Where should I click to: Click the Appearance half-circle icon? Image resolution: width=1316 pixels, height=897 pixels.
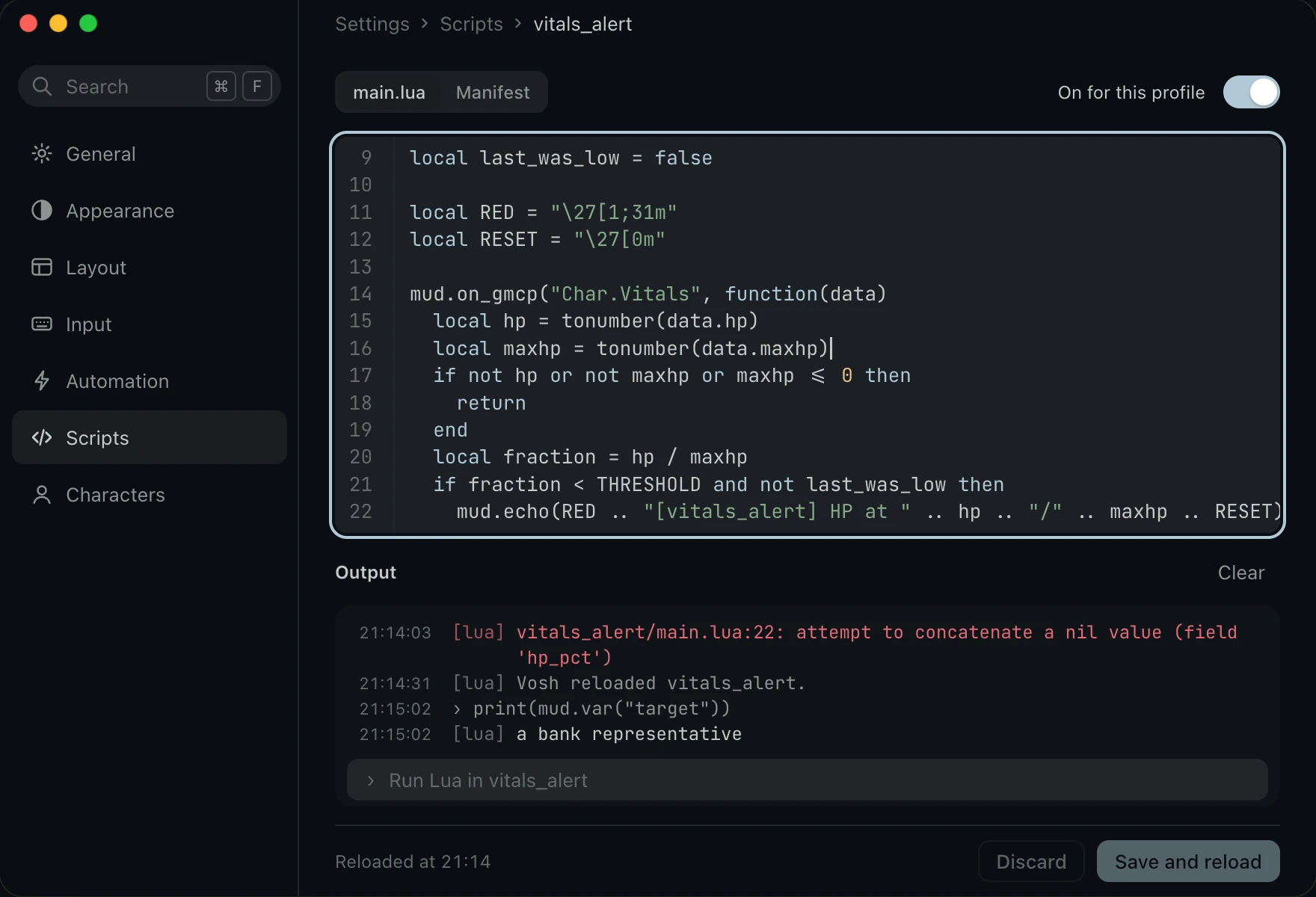42,211
